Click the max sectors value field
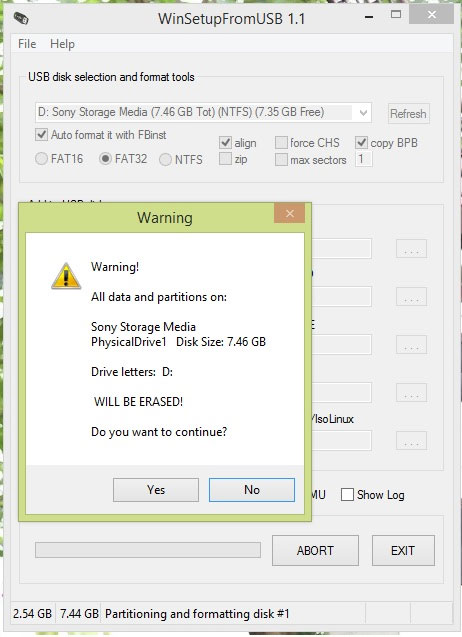This screenshot has width=462, height=637. (364, 159)
